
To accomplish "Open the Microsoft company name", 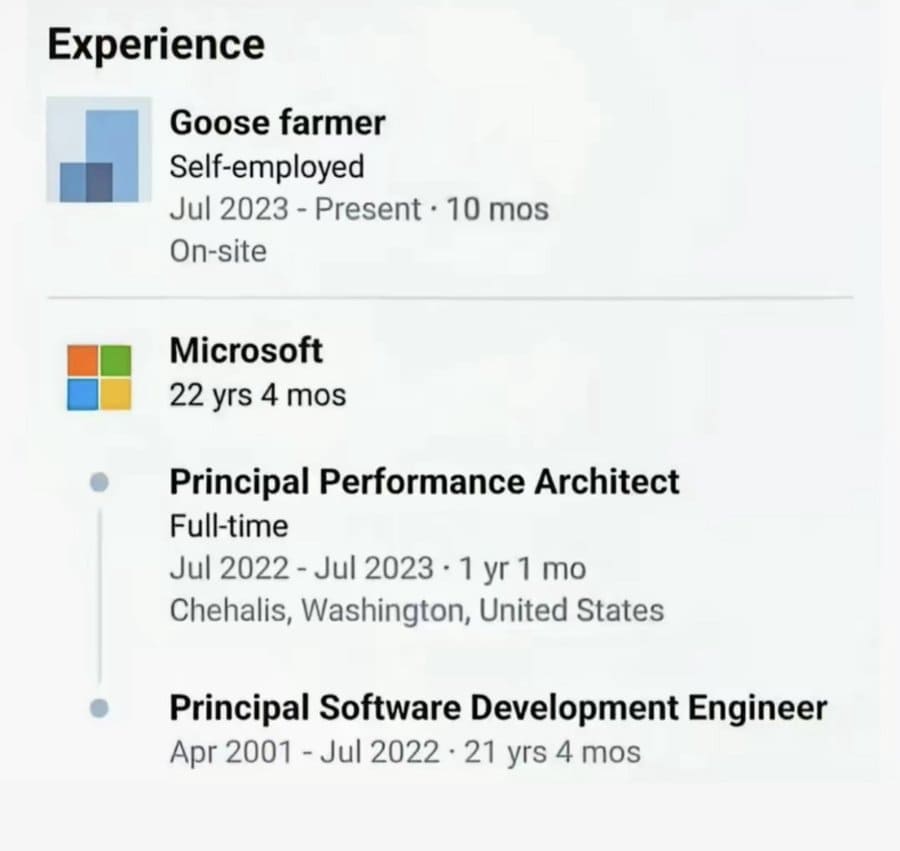I will point(246,350).
